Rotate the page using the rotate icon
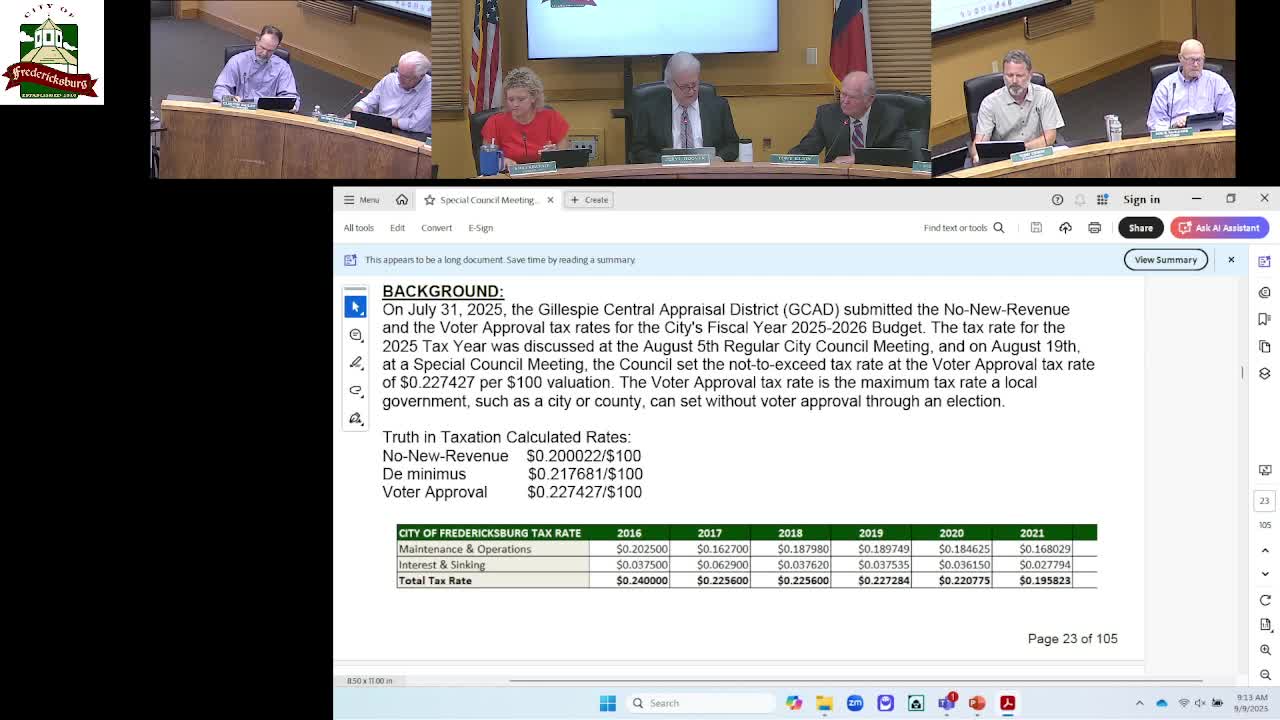Viewport: 1280px width, 720px height. click(x=1264, y=599)
